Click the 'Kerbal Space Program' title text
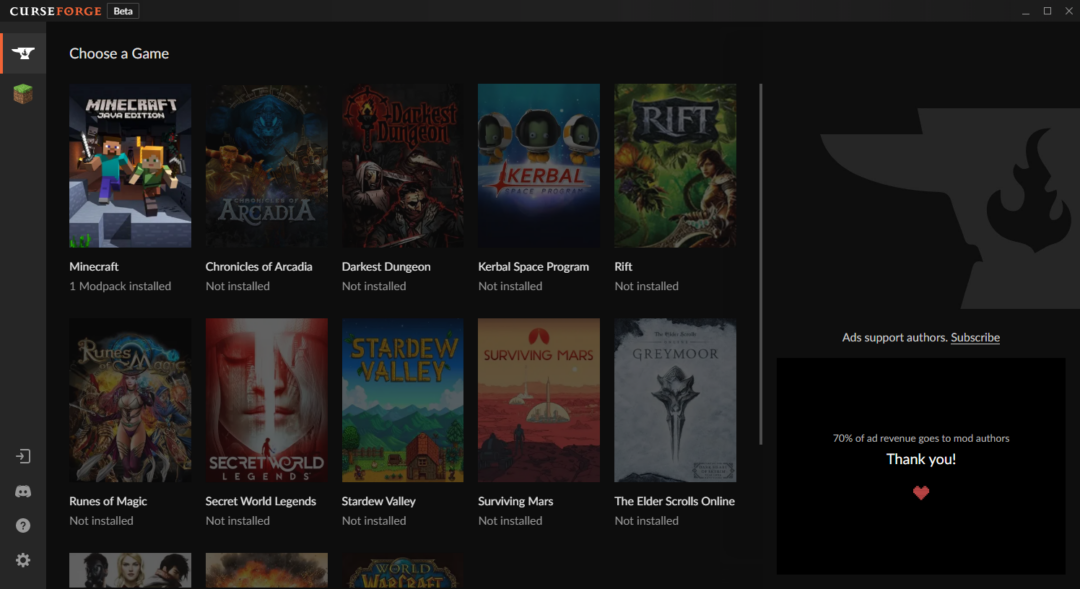 [x=533, y=267]
